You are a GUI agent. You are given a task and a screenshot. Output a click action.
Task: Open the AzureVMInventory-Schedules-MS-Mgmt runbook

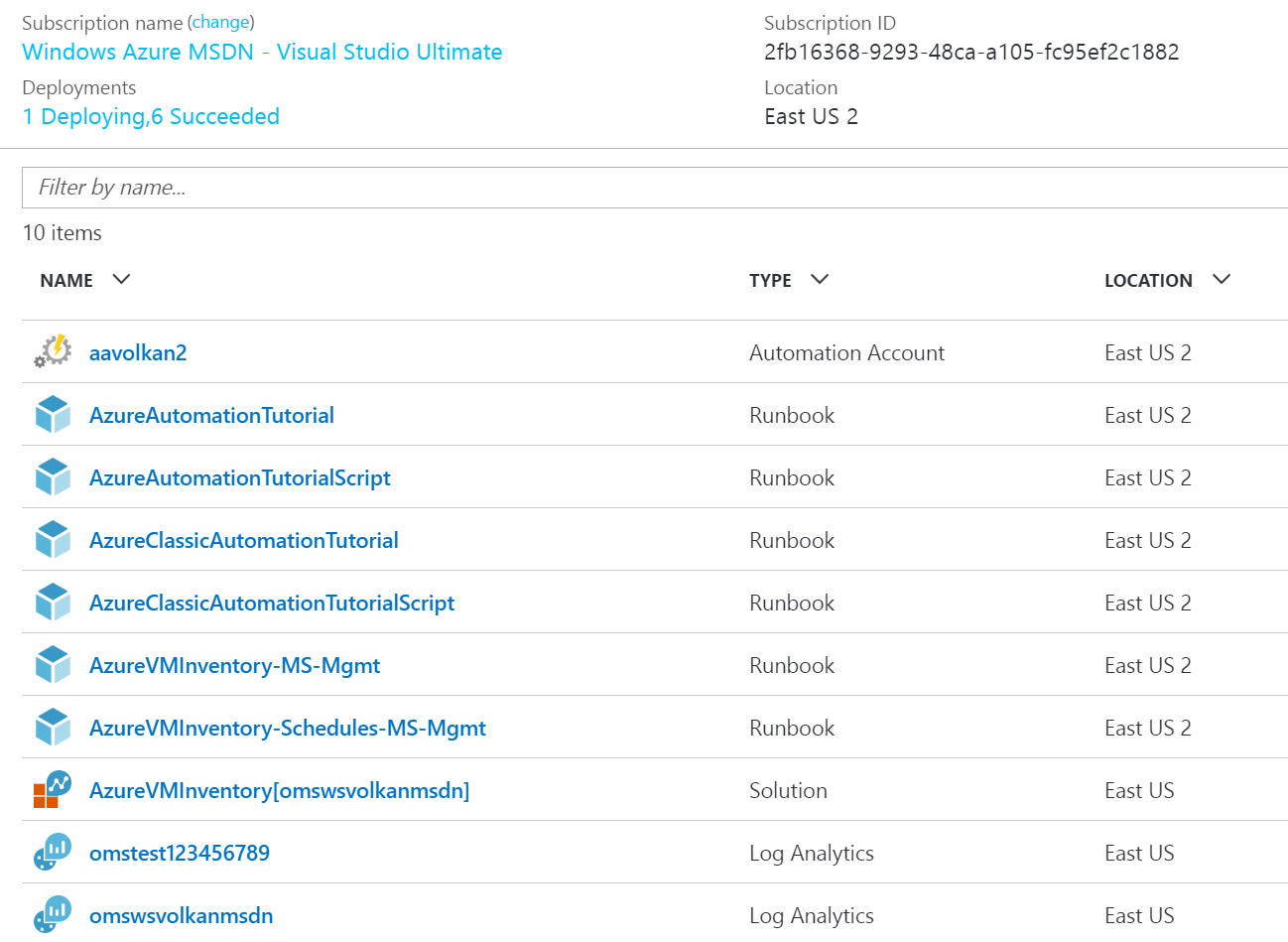288,728
